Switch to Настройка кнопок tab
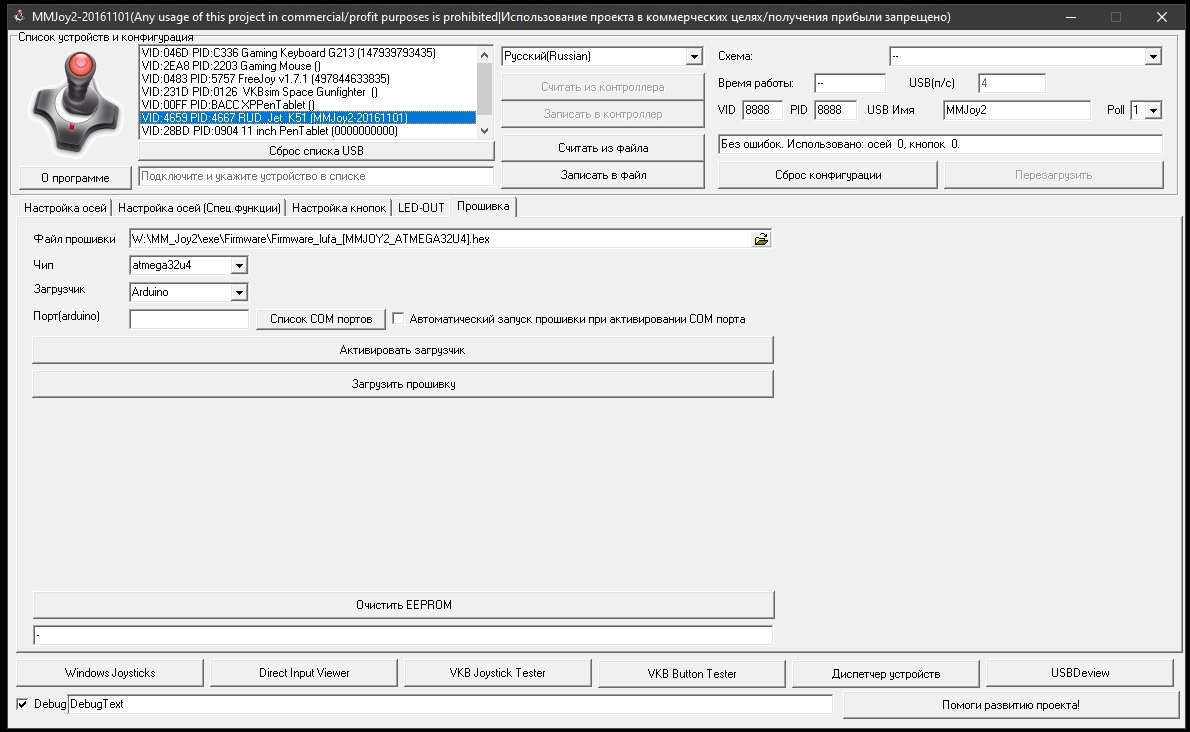 [x=339, y=208]
